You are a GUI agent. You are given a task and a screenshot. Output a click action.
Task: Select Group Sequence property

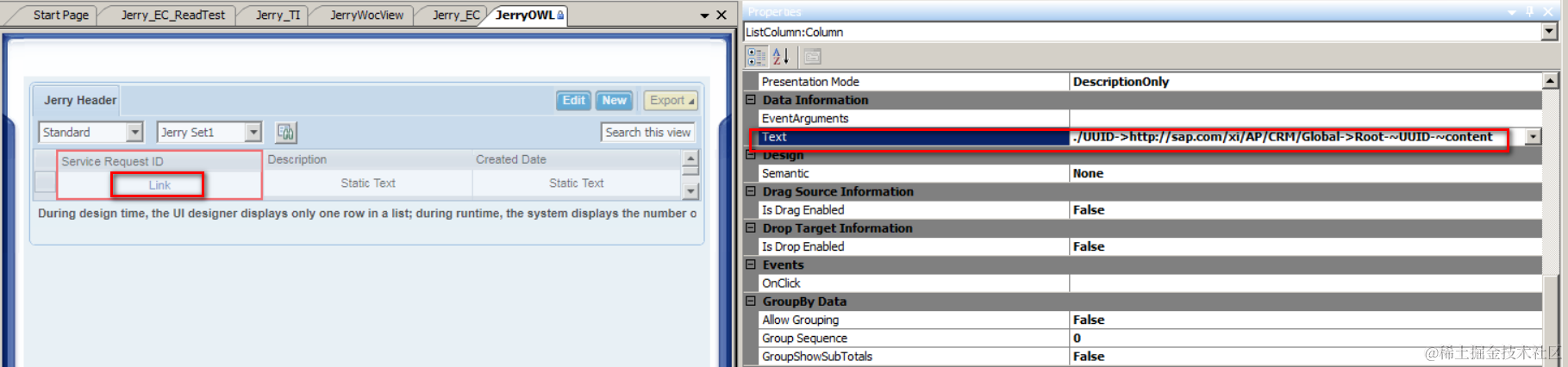click(1150, 339)
